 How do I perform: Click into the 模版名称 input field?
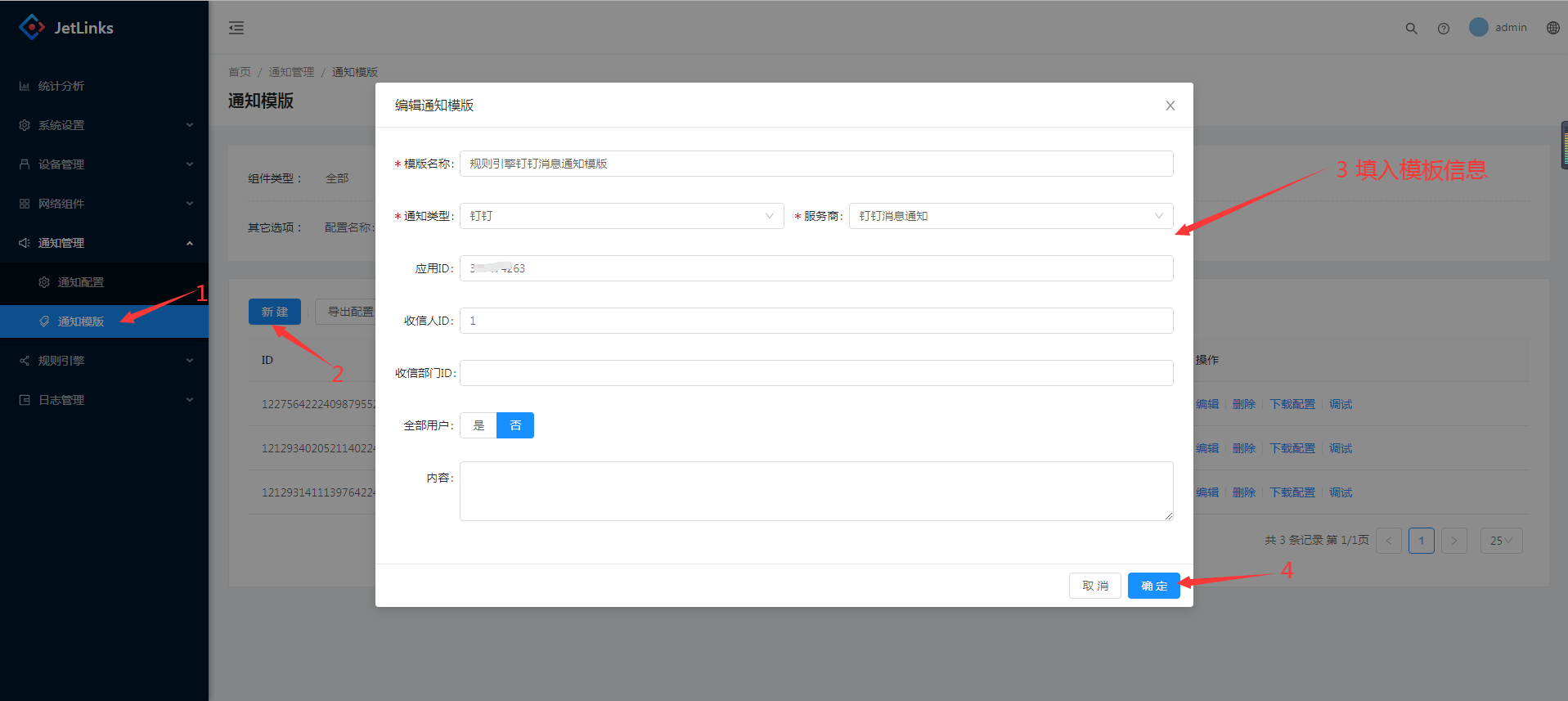click(x=815, y=164)
